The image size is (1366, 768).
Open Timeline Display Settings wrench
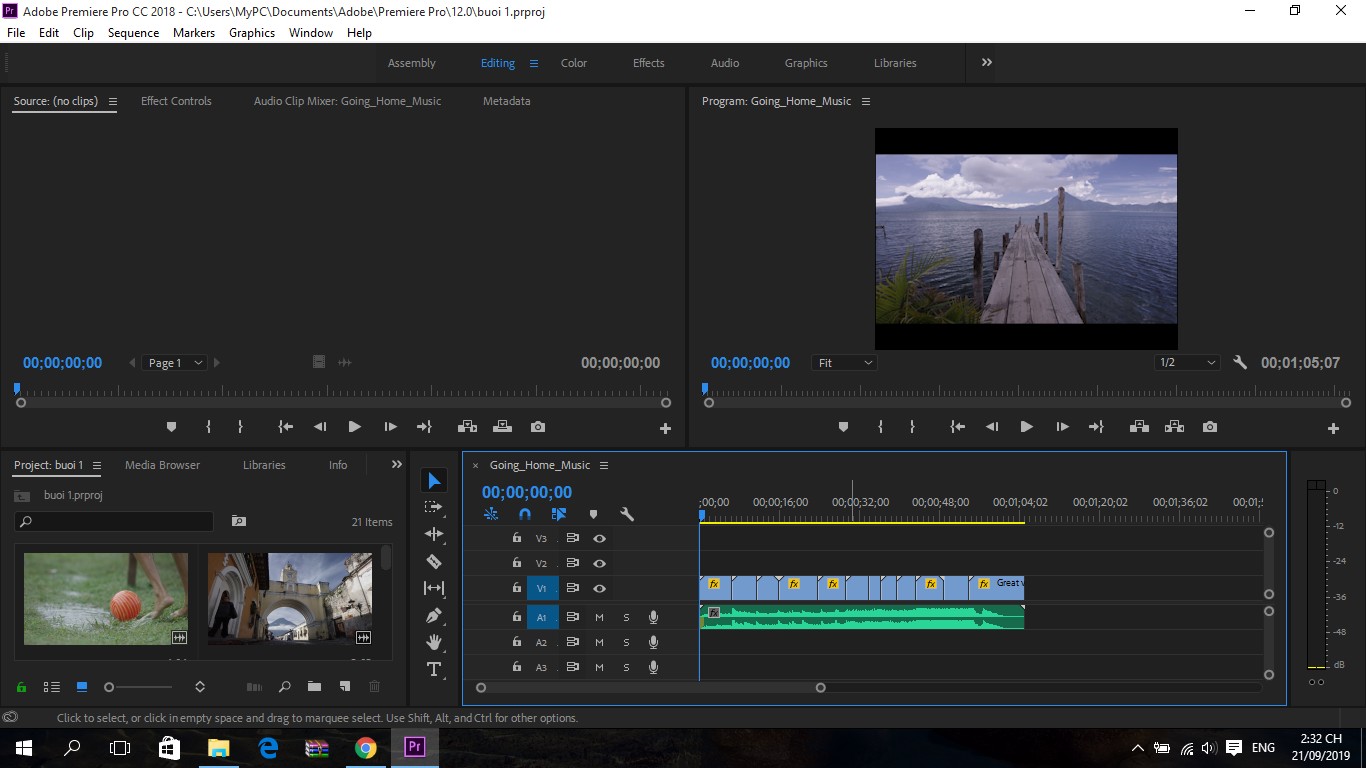[x=627, y=514]
